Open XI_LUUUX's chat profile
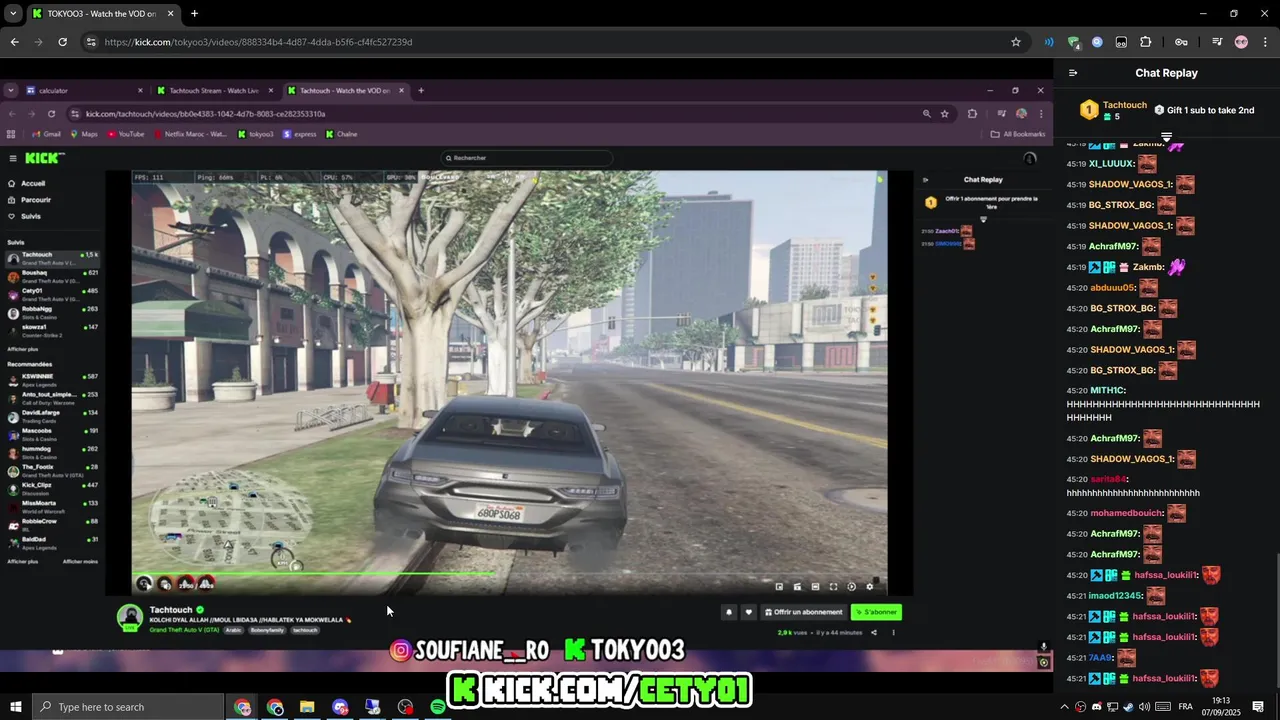Image resolution: width=1280 pixels, height=720 pixels. tap(1111, 164)
